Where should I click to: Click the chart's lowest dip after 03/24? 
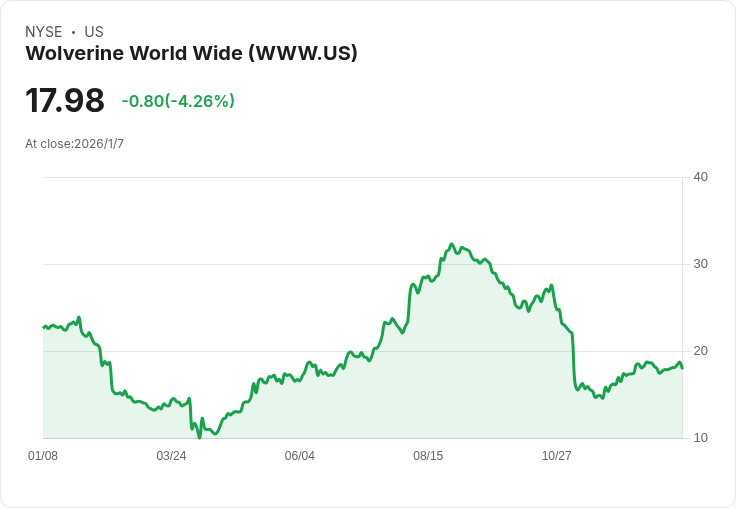click(199, 438)
